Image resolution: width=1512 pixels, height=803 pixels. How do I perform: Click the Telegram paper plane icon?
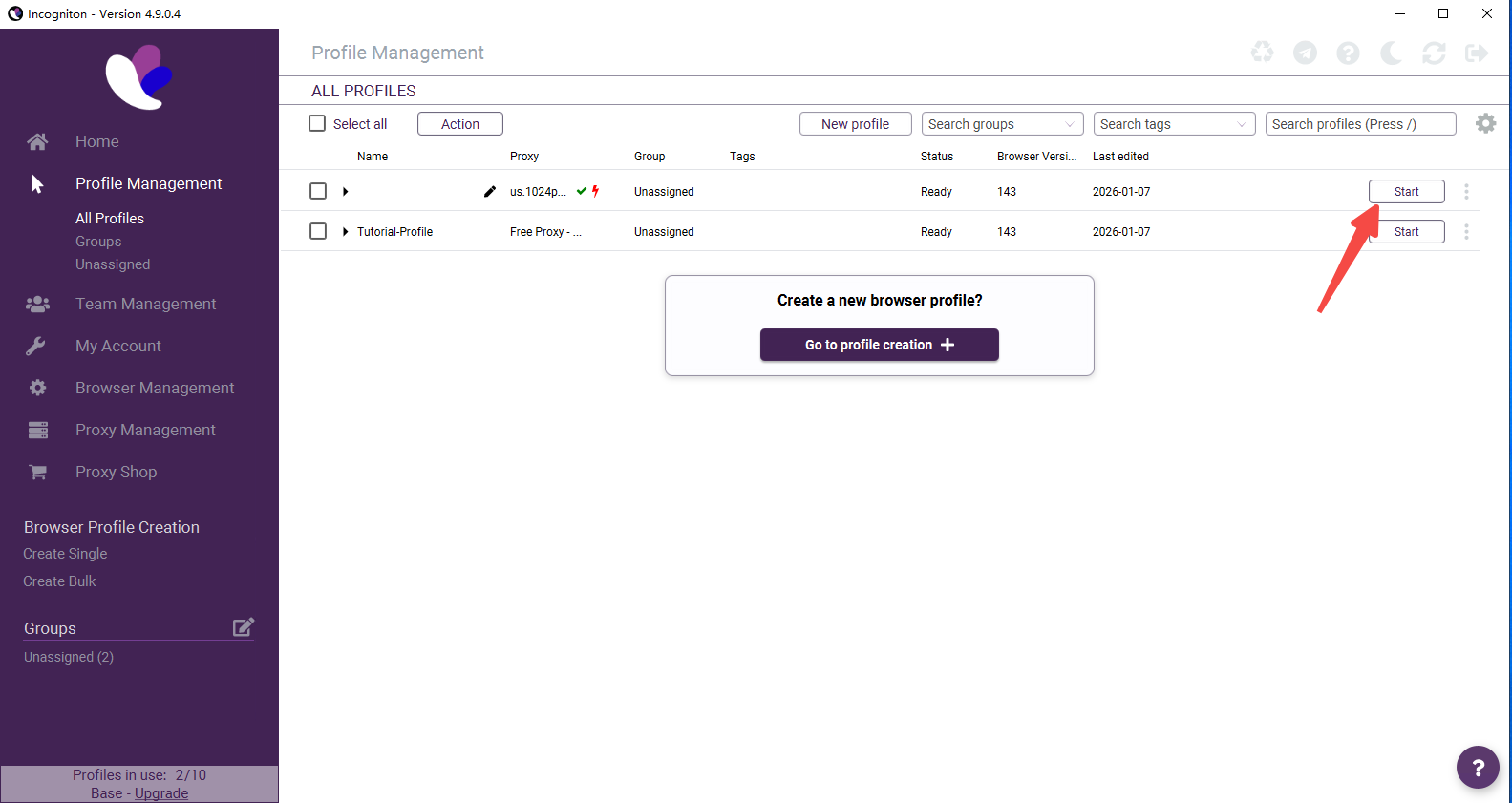[1305, 53]
